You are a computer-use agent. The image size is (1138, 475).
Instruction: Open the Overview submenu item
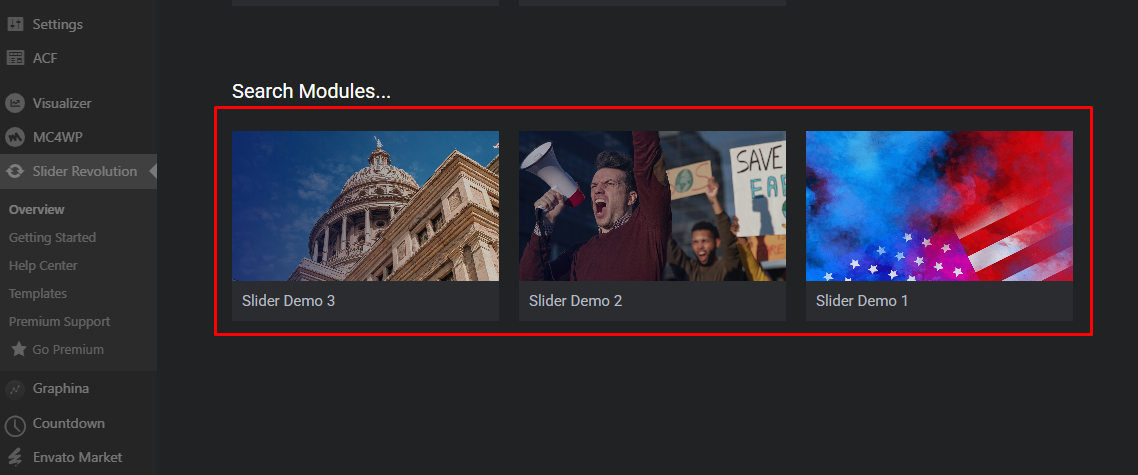point(36,209)
